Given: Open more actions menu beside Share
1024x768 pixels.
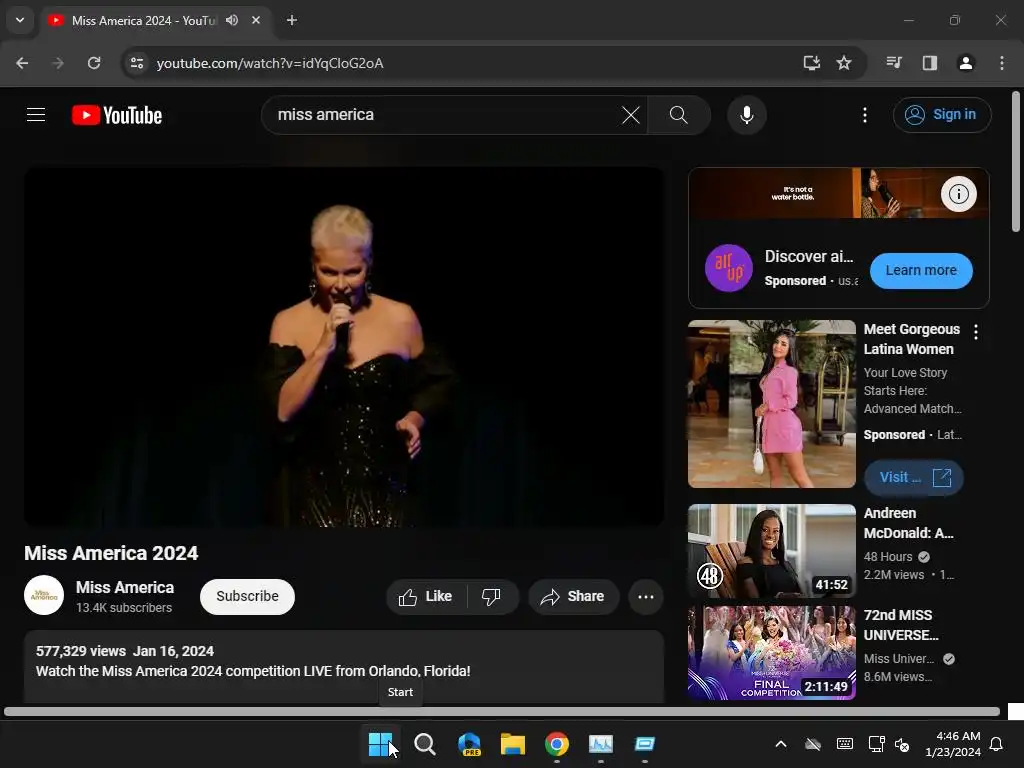Looking at the screenshot, I should [x=646, y=596].
